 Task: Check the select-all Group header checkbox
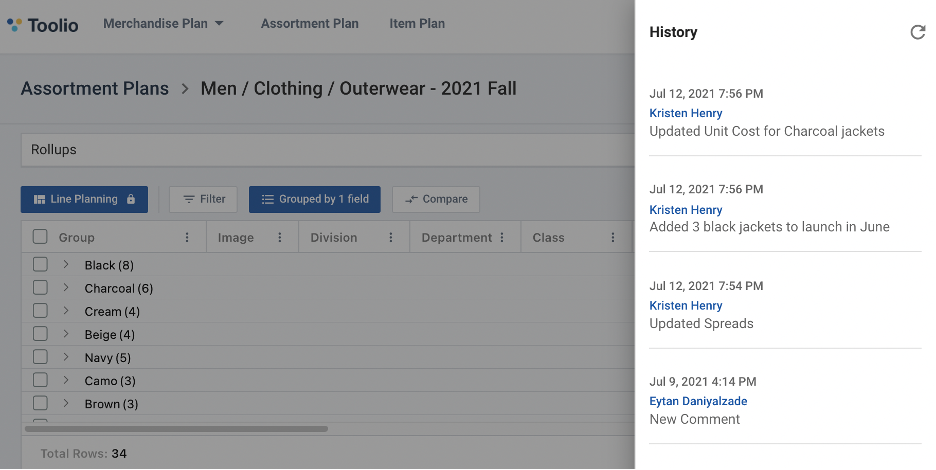point(40,237)
